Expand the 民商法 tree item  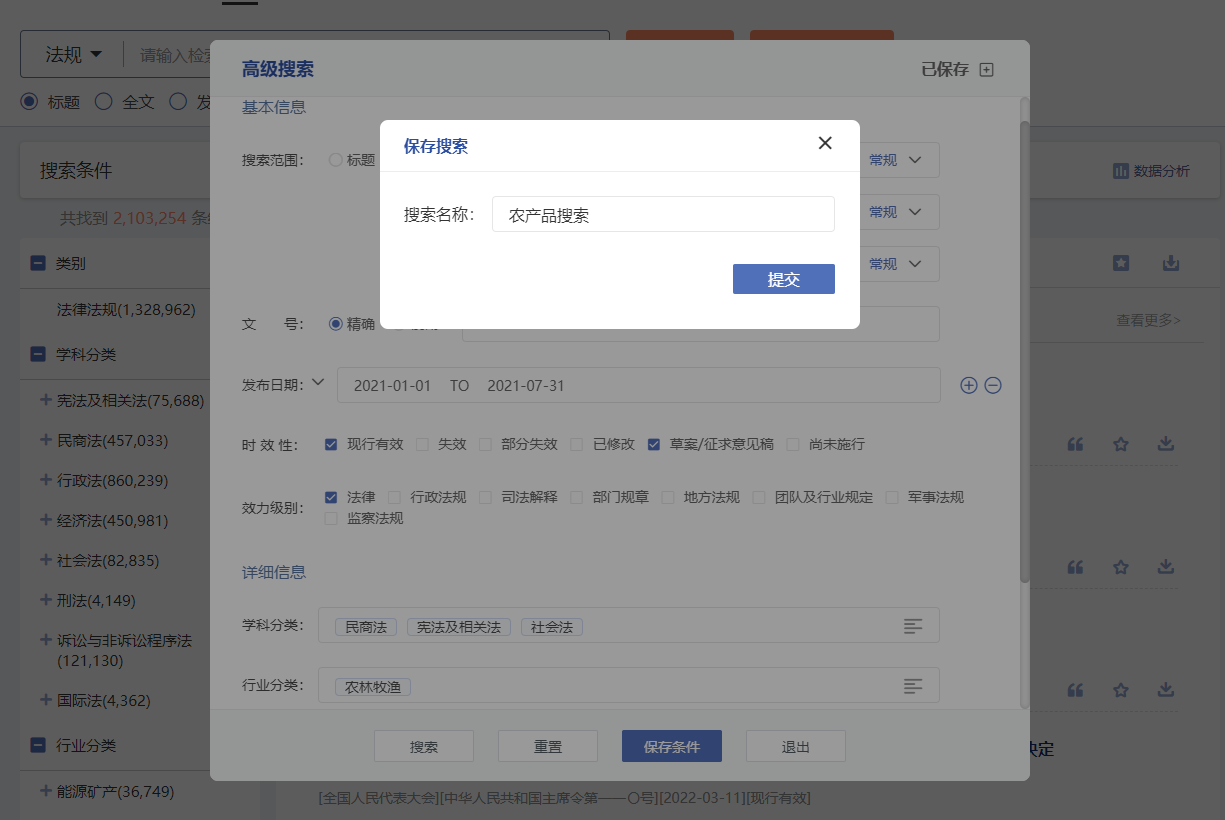click(x=45, y=440)
